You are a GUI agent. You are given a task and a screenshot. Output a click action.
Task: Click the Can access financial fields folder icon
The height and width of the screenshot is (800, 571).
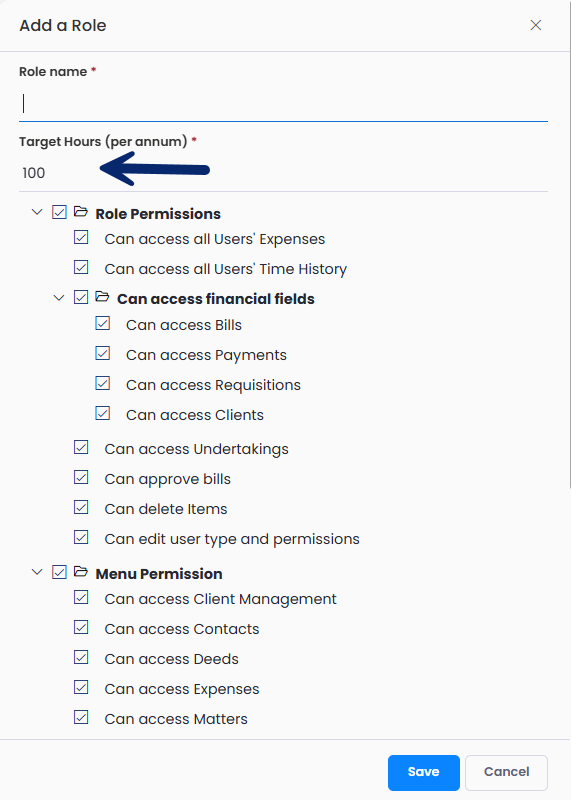[x=102, y=297]
